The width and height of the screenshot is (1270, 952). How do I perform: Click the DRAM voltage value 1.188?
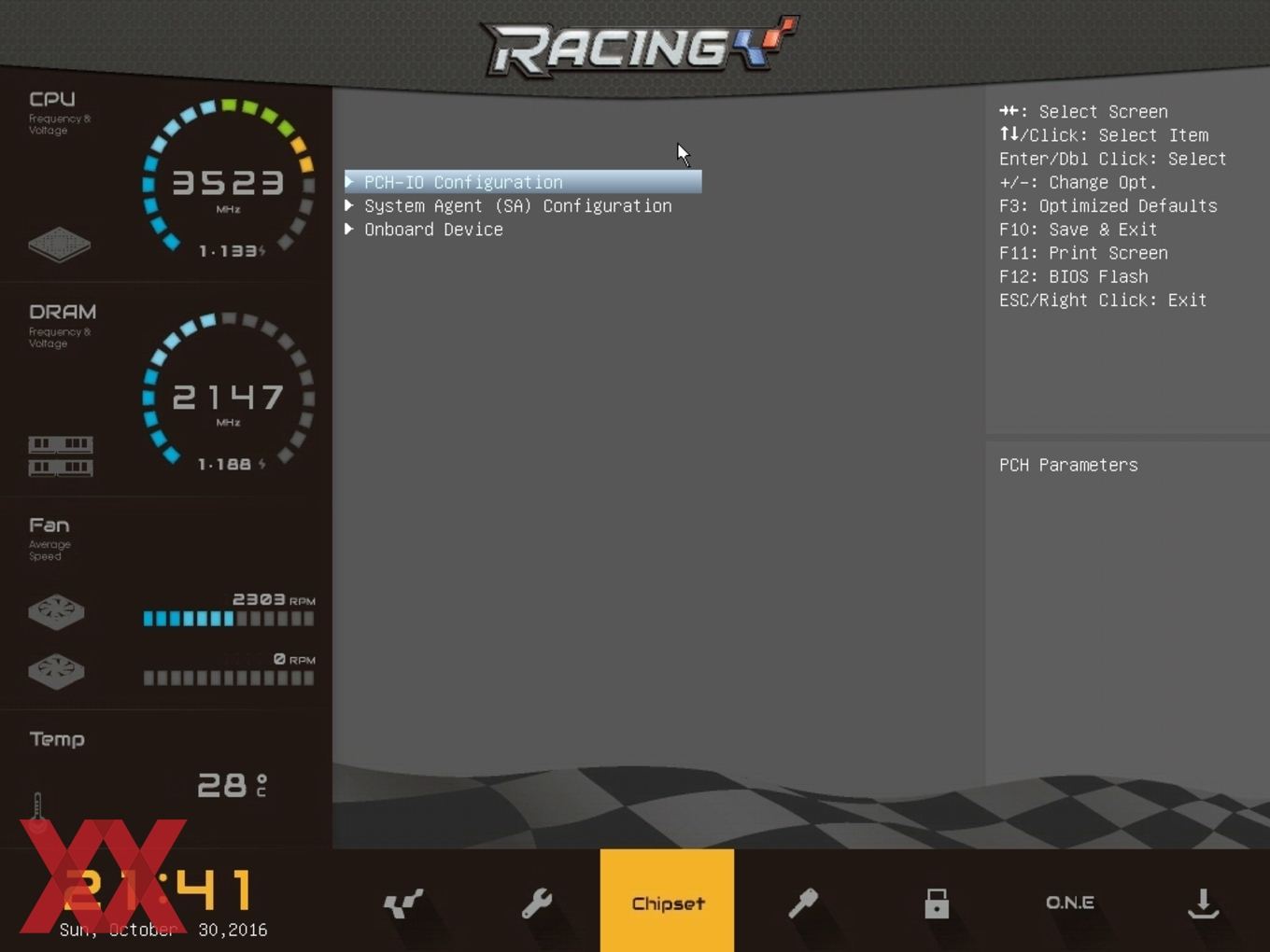pyautogui.click(x=225, y=464)
